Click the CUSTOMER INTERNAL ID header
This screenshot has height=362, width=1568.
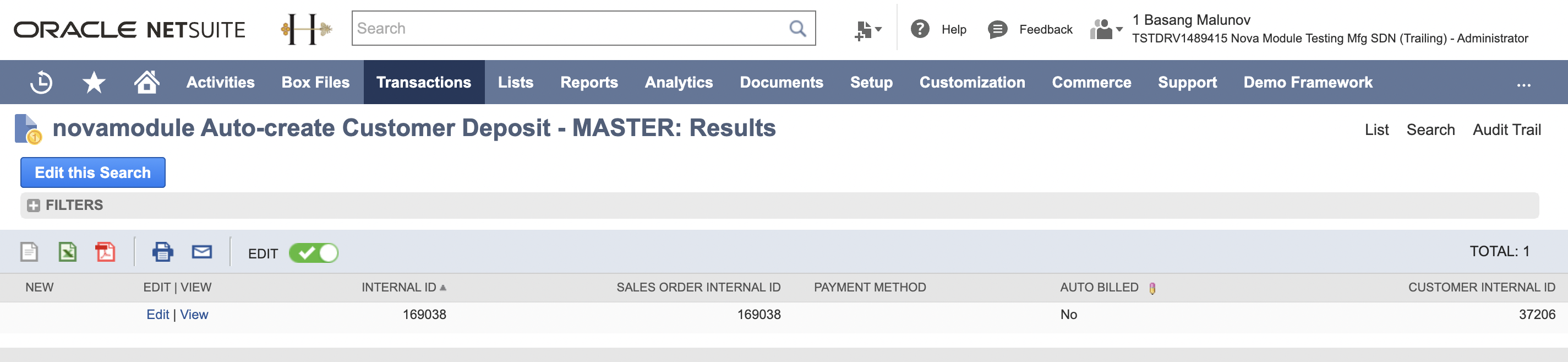point(1482,287)
